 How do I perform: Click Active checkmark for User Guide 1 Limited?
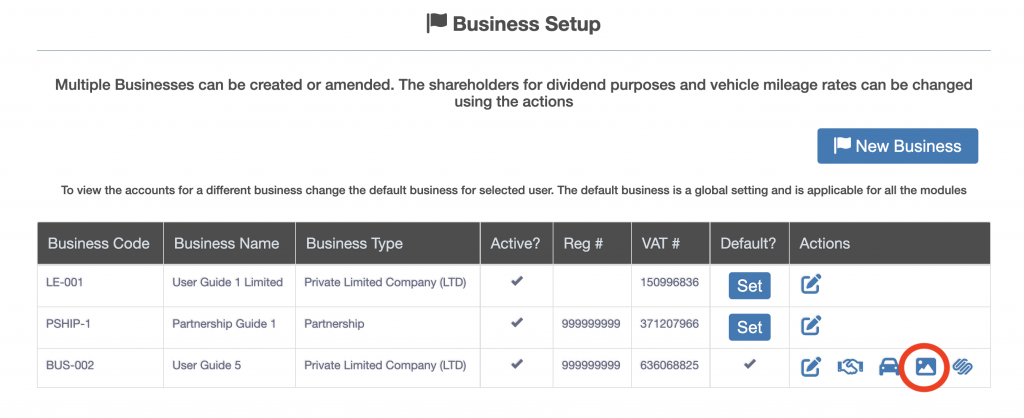click(517, 282)
